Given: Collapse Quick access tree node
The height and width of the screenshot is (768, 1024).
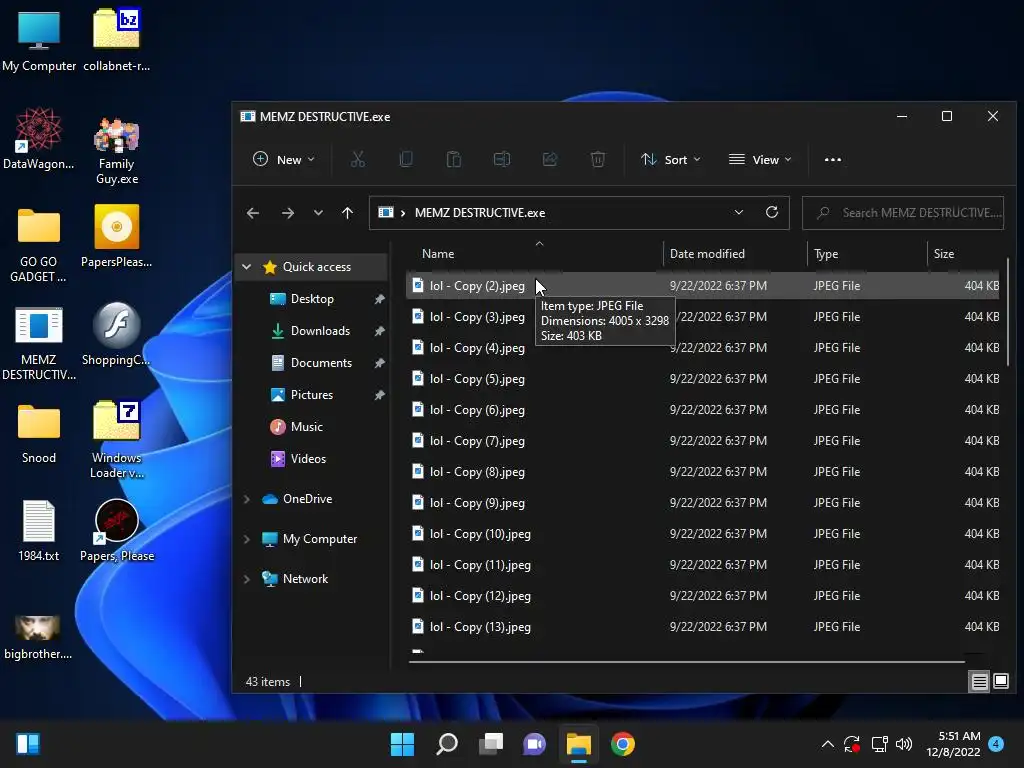Looking at the screenshot, I should click(246, 266).
